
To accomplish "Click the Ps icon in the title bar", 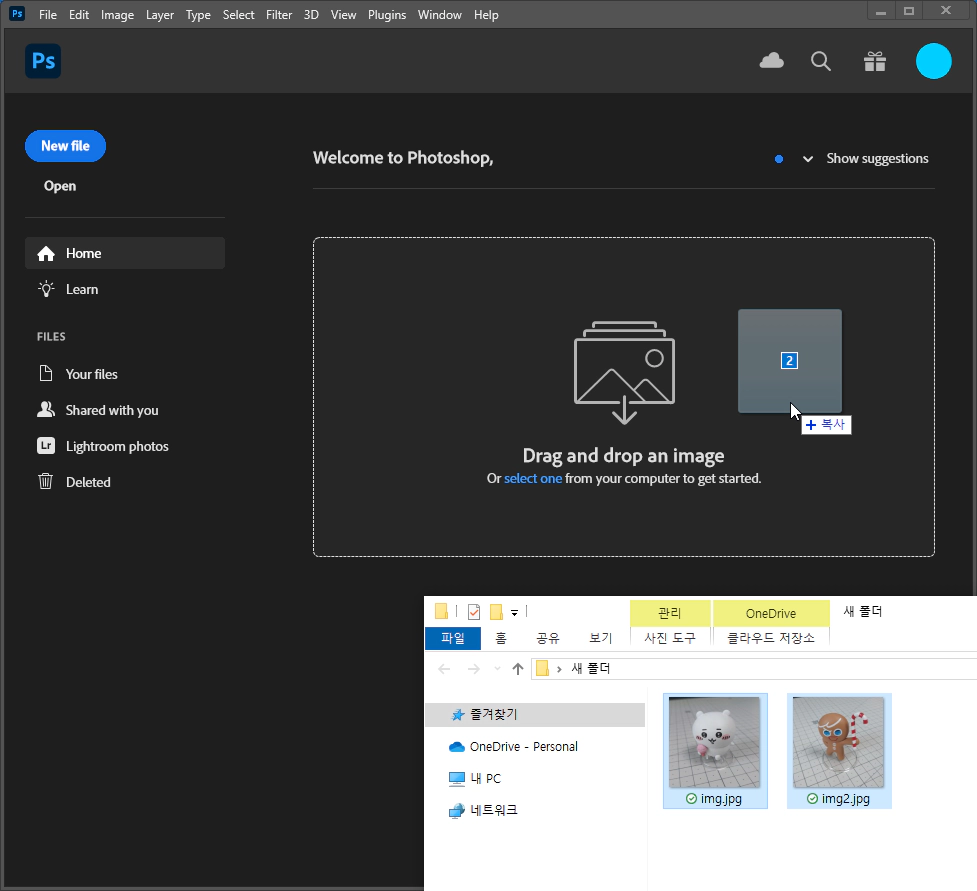I will (x=17, y=13).
